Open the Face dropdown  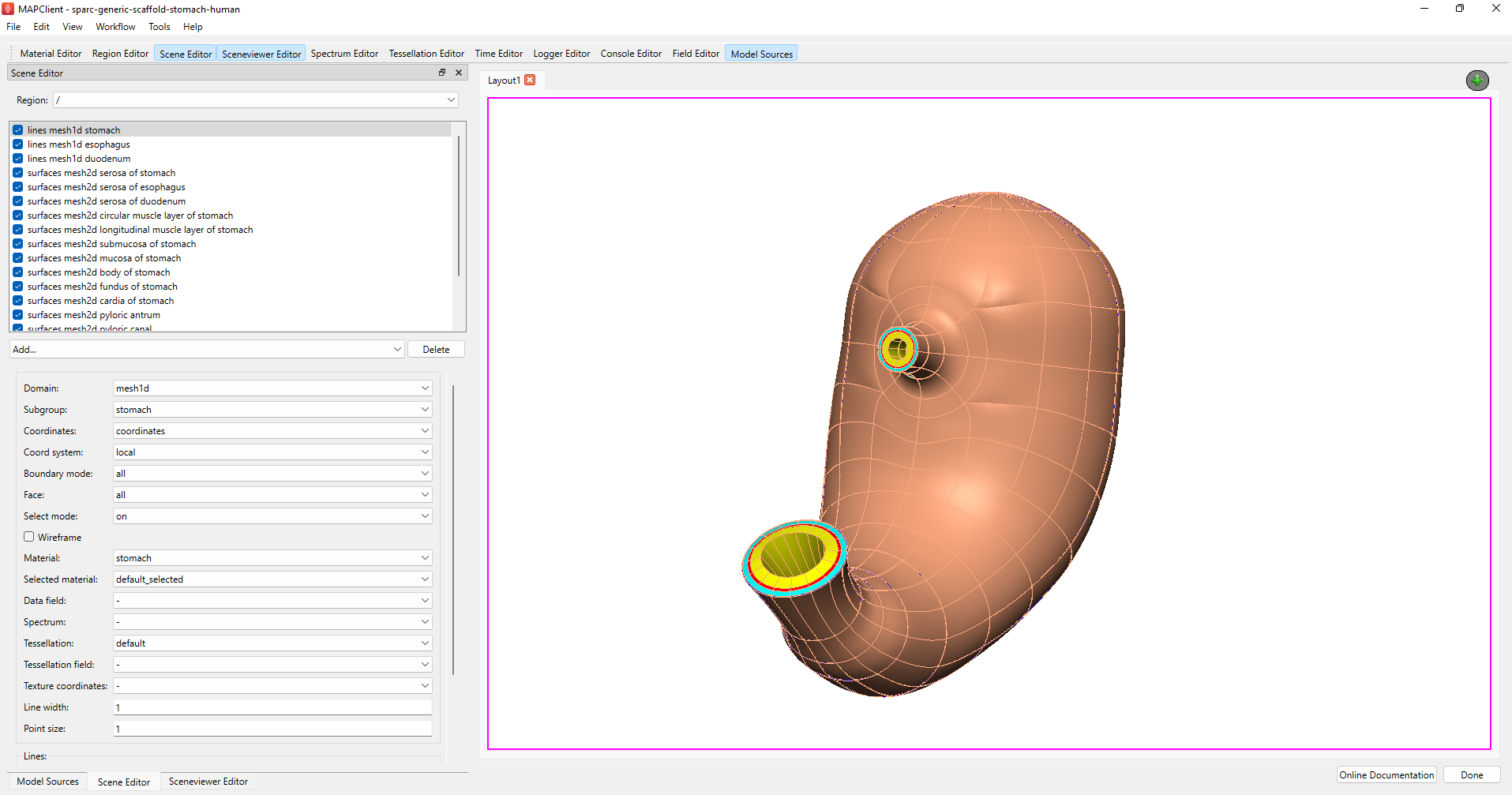(272, 495)
